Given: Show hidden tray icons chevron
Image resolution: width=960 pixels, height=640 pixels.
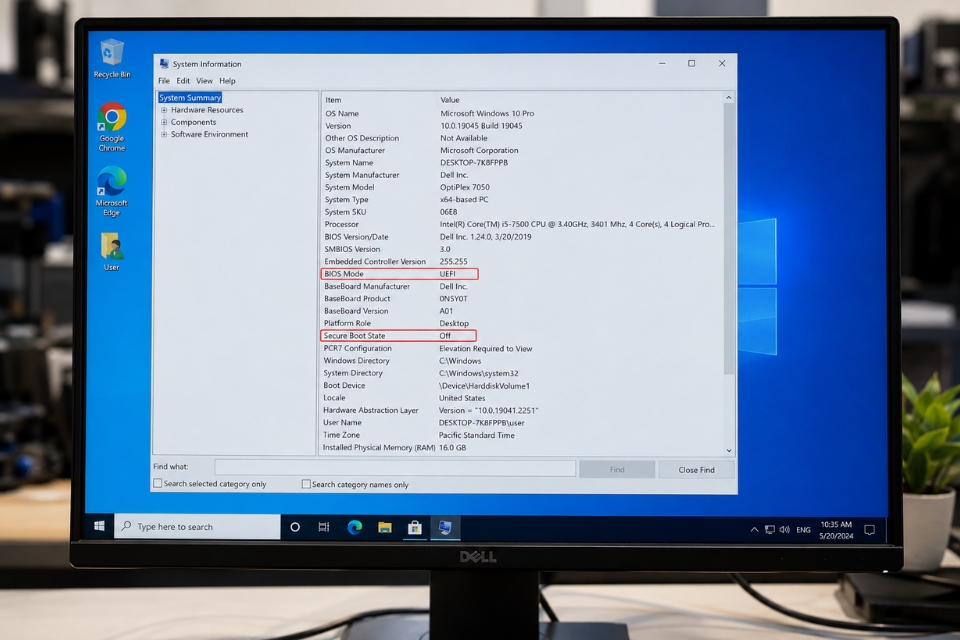Looking at the screenshot, I should 754,530.
